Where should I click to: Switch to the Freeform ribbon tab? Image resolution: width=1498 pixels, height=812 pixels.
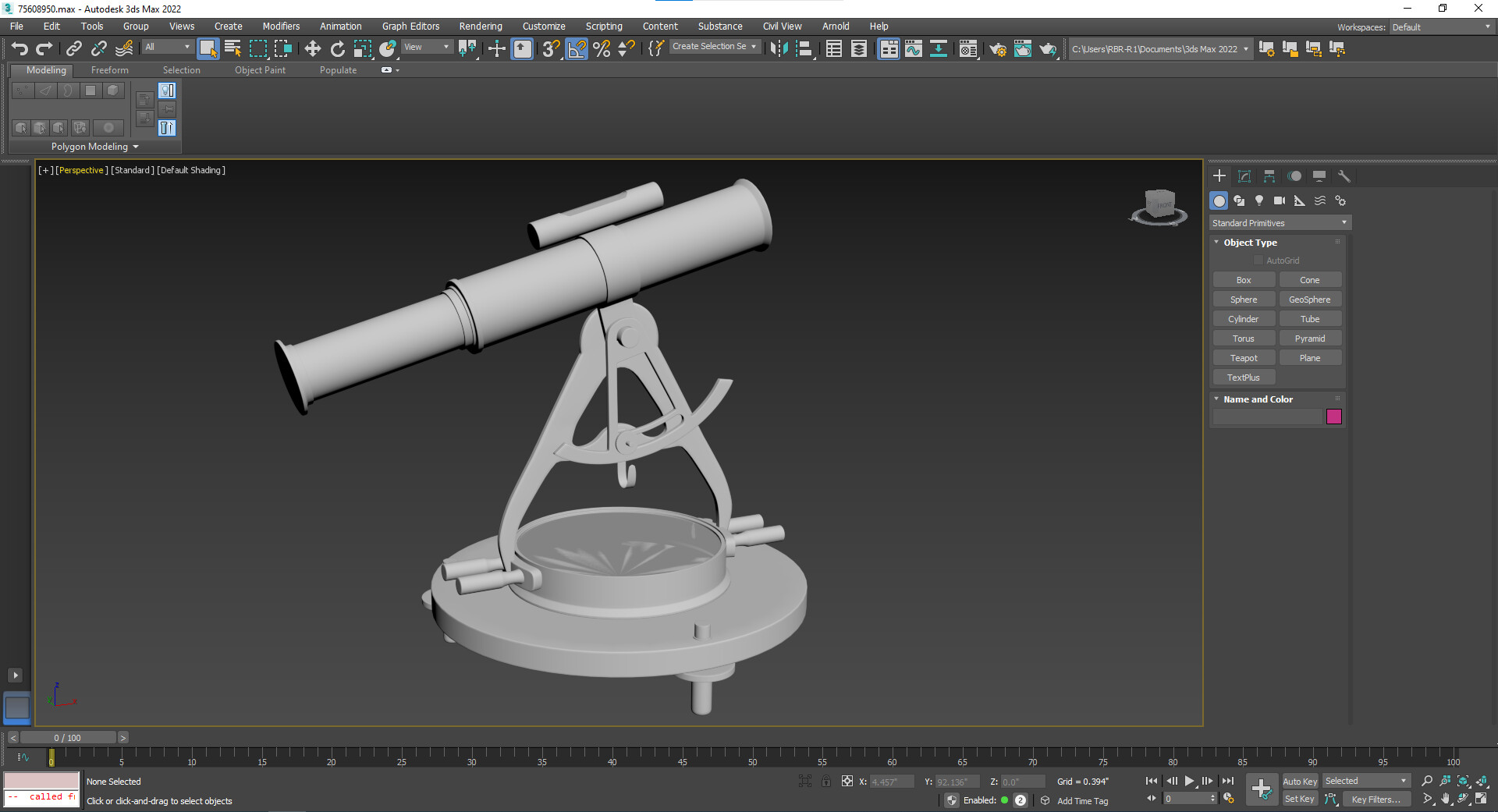109,69
